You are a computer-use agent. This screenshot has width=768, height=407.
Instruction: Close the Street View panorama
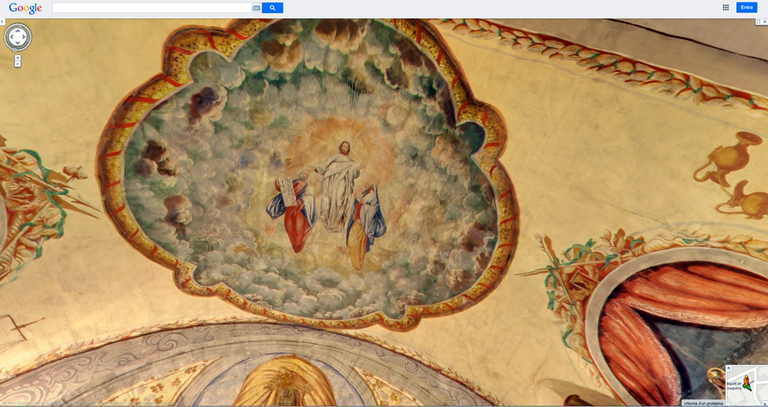click(x=765, y=22)
